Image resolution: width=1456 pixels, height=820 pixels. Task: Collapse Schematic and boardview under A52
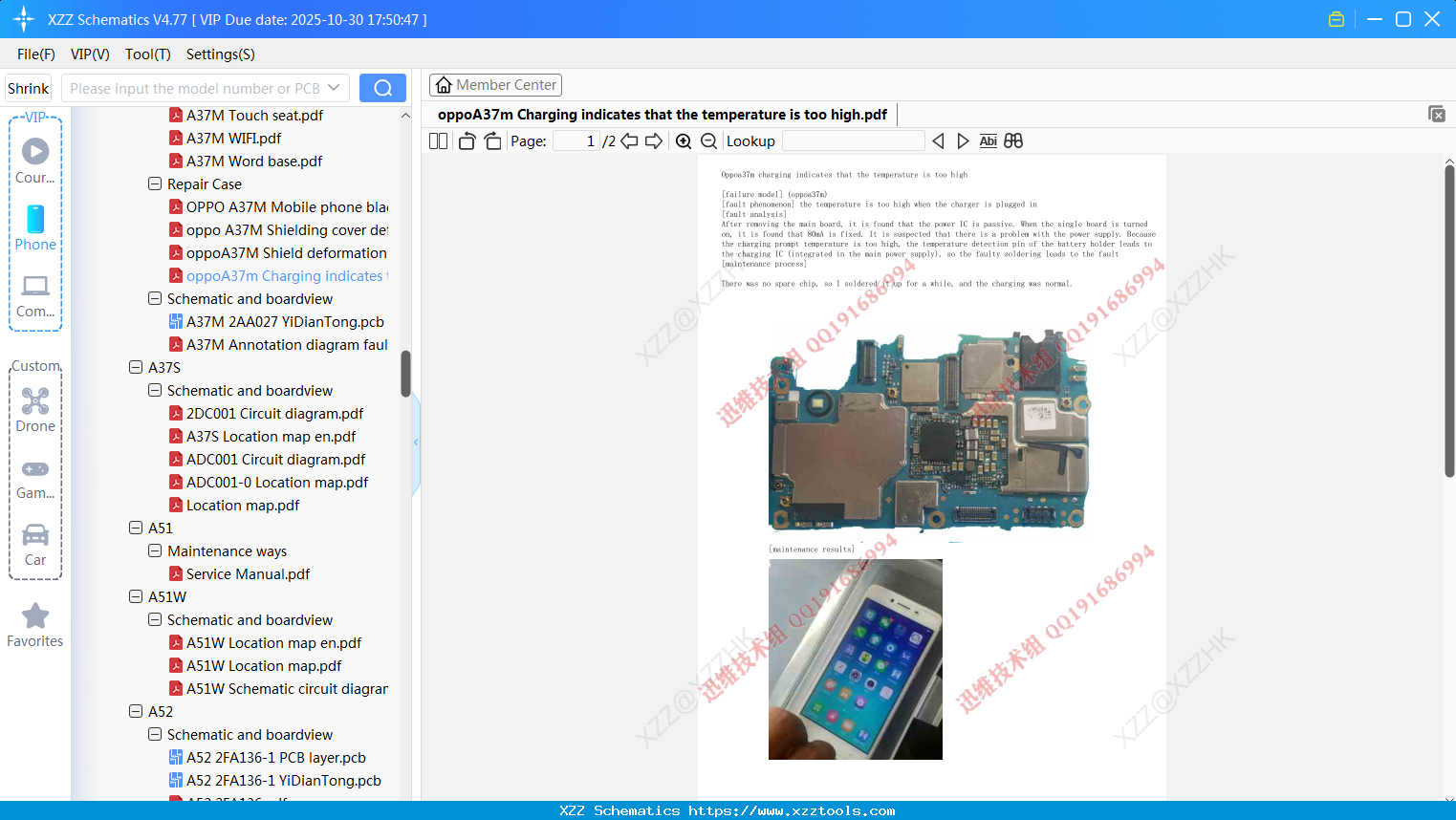pyautogui.click(x=155, y=734)
